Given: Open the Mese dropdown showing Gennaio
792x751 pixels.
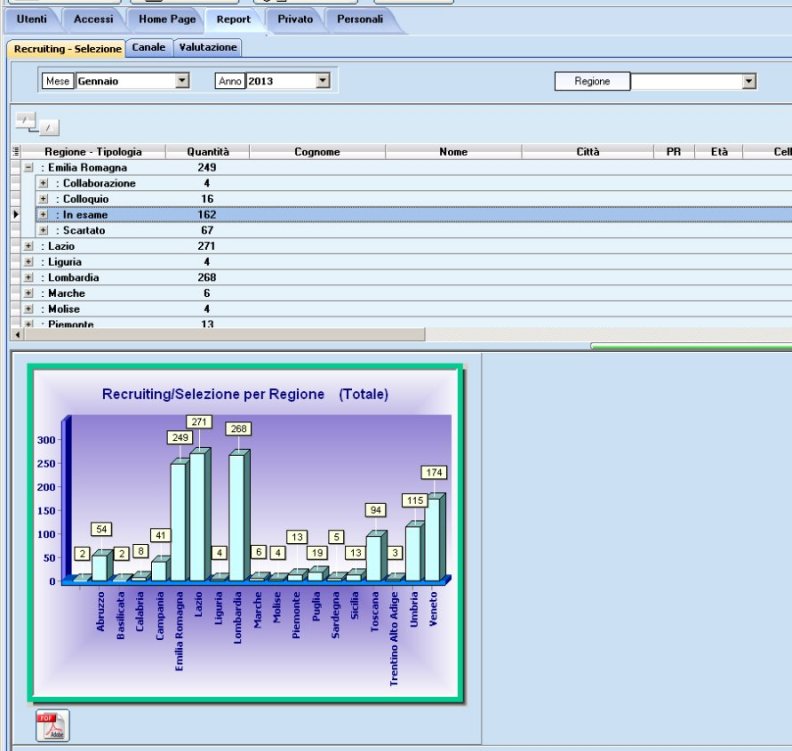Looking at the screenshot, I should click(x=182, y=80).
